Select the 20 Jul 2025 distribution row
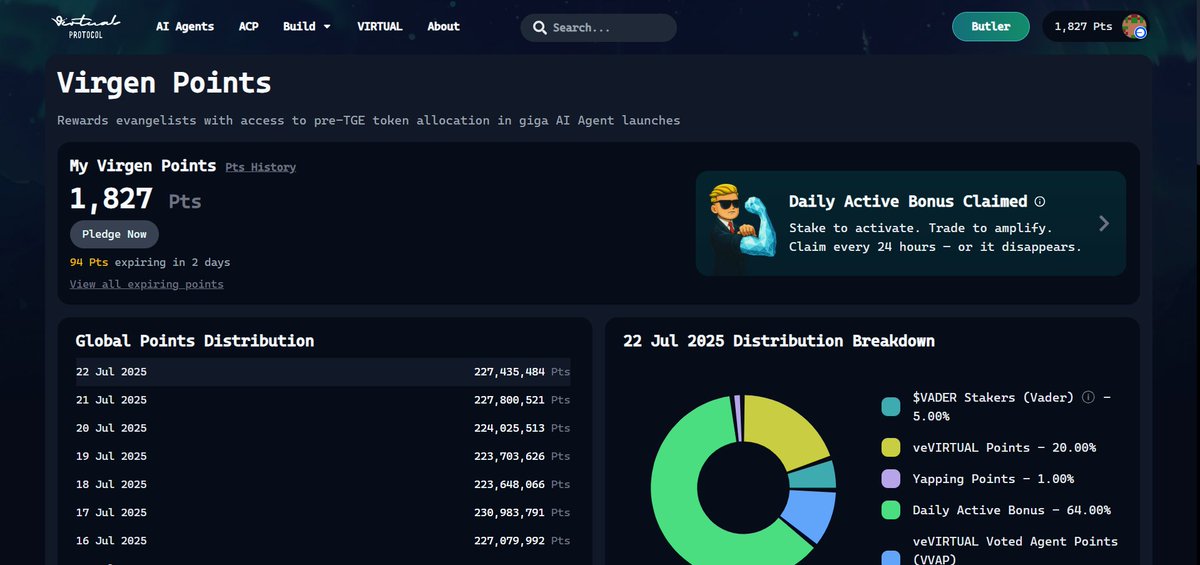 (324, 428)
